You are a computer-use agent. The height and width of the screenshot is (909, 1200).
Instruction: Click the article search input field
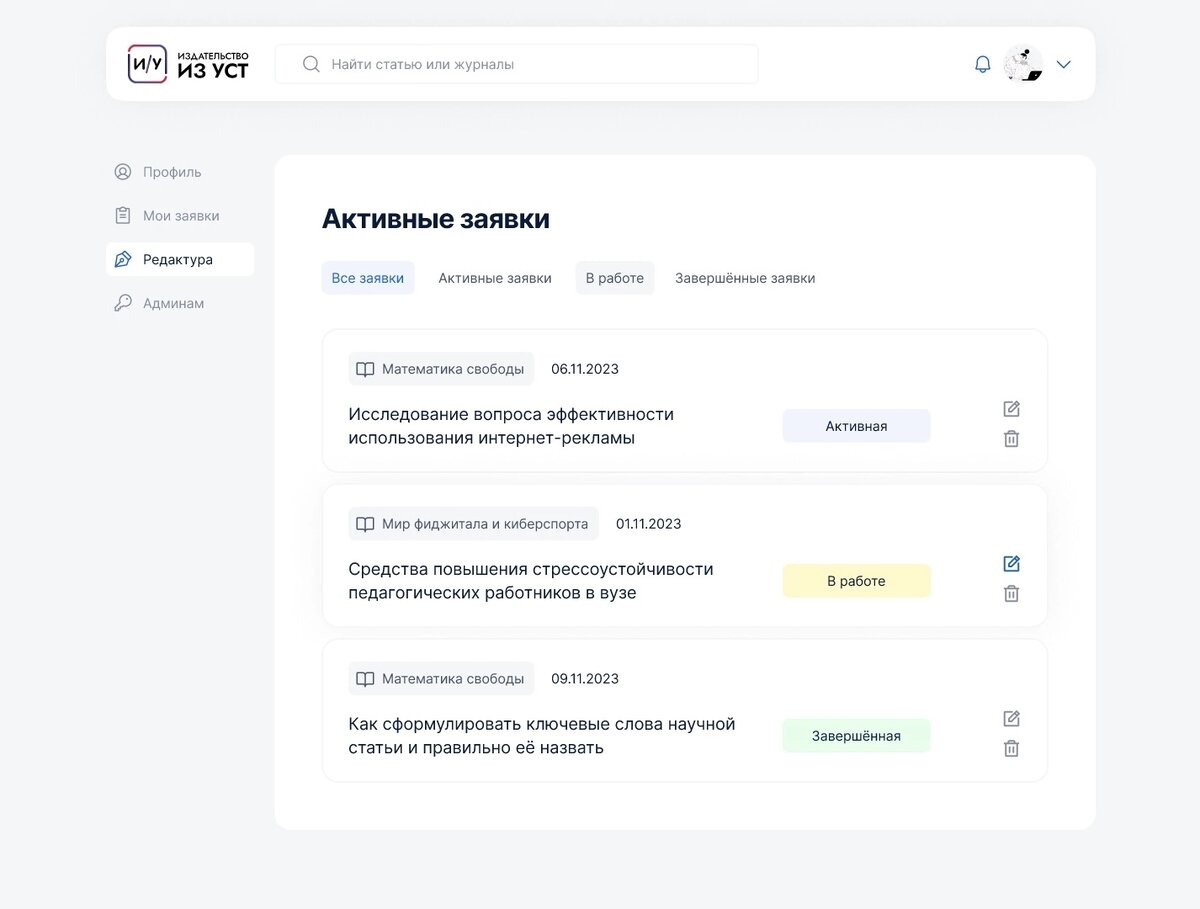point(516,63)
